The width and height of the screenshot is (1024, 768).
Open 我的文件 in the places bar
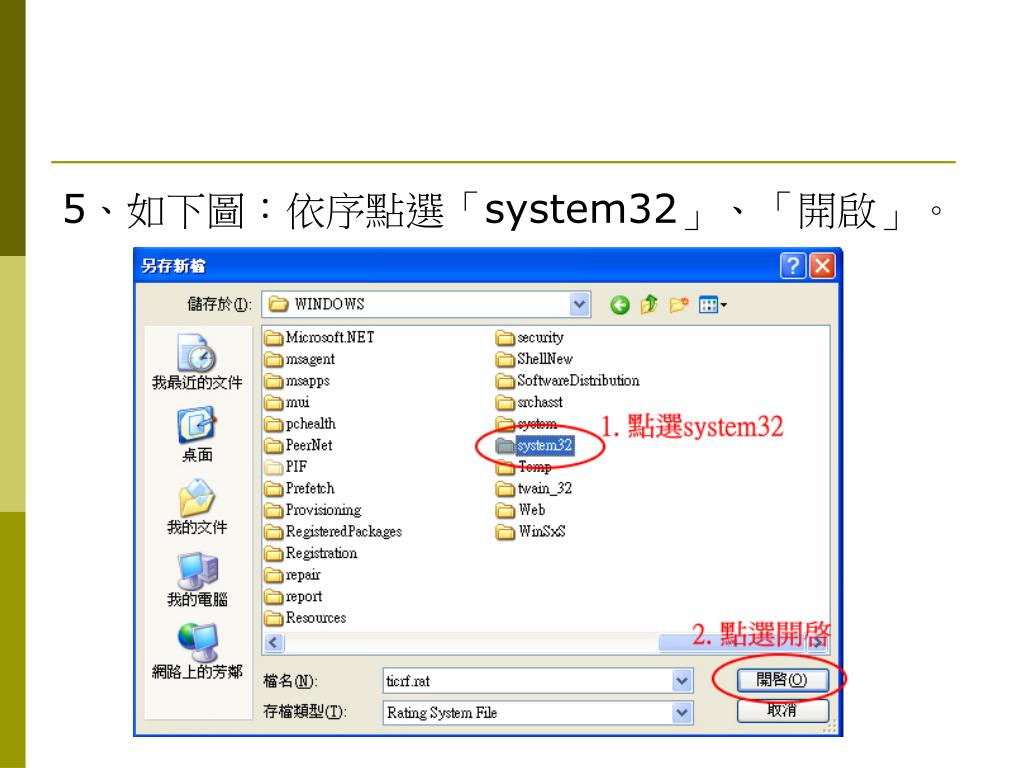point(197,507)
